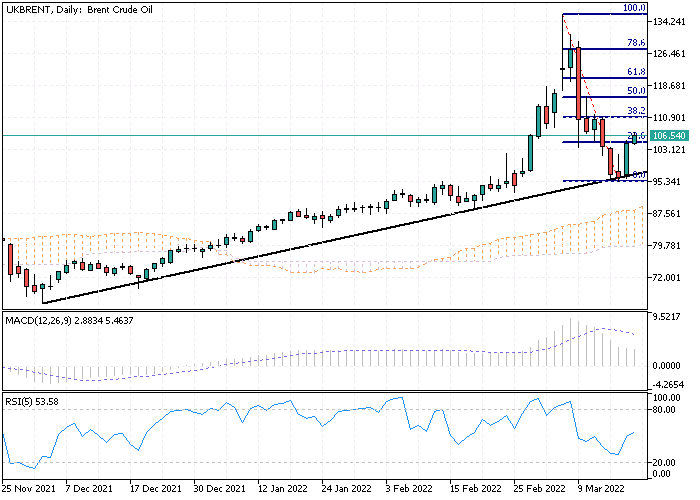
Task: Click the 9 Mar 2022 date label
Action: tap(599, 489)
